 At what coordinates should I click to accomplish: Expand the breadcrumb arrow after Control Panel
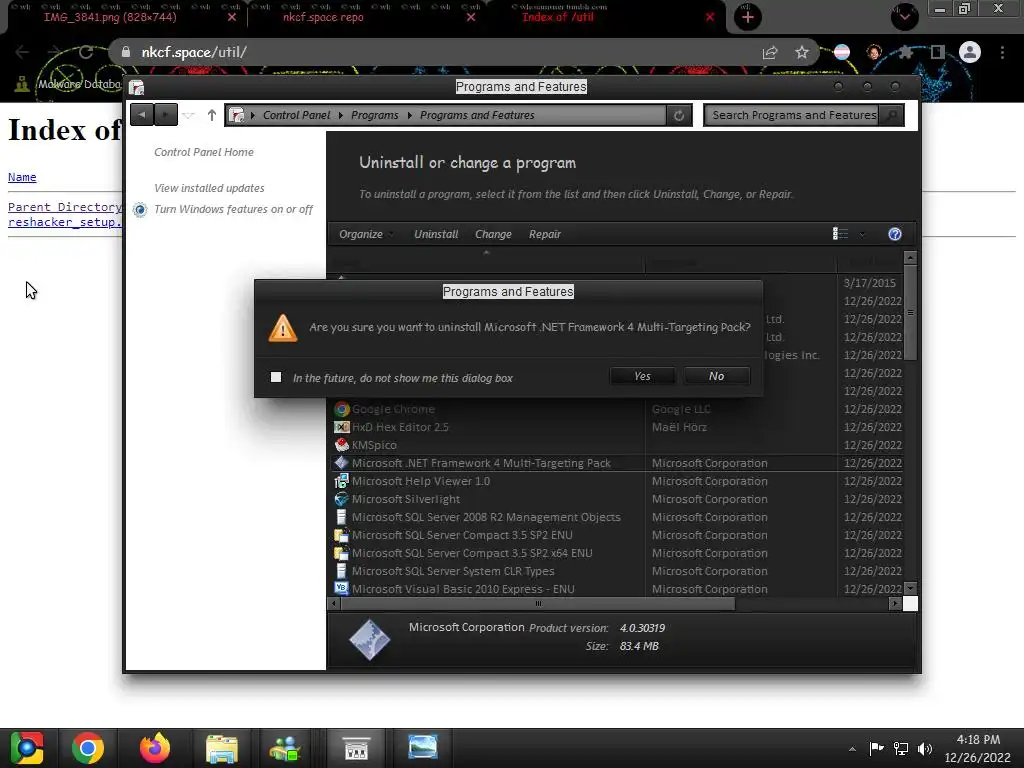pos(341,115)
